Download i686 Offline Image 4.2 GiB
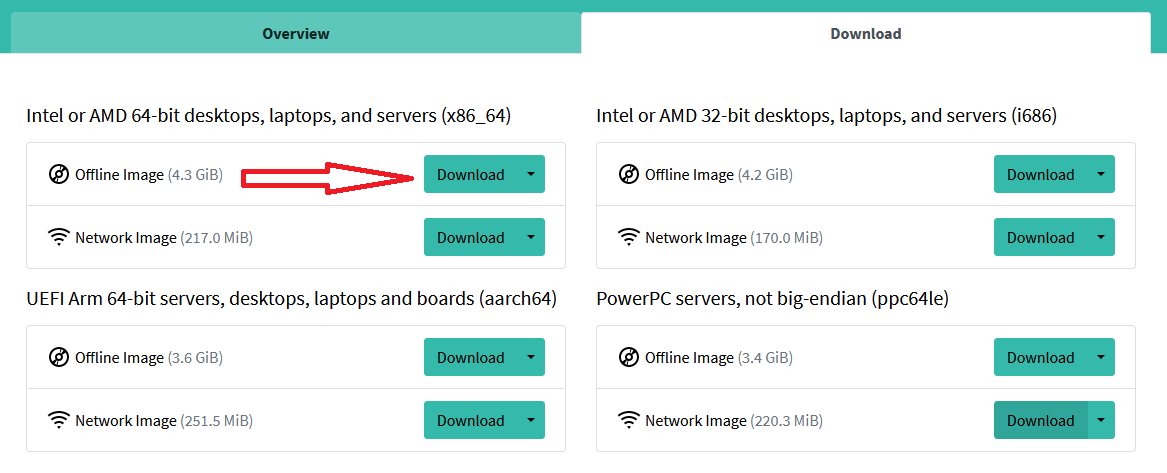1167x473 pixels. [1040, 175]
